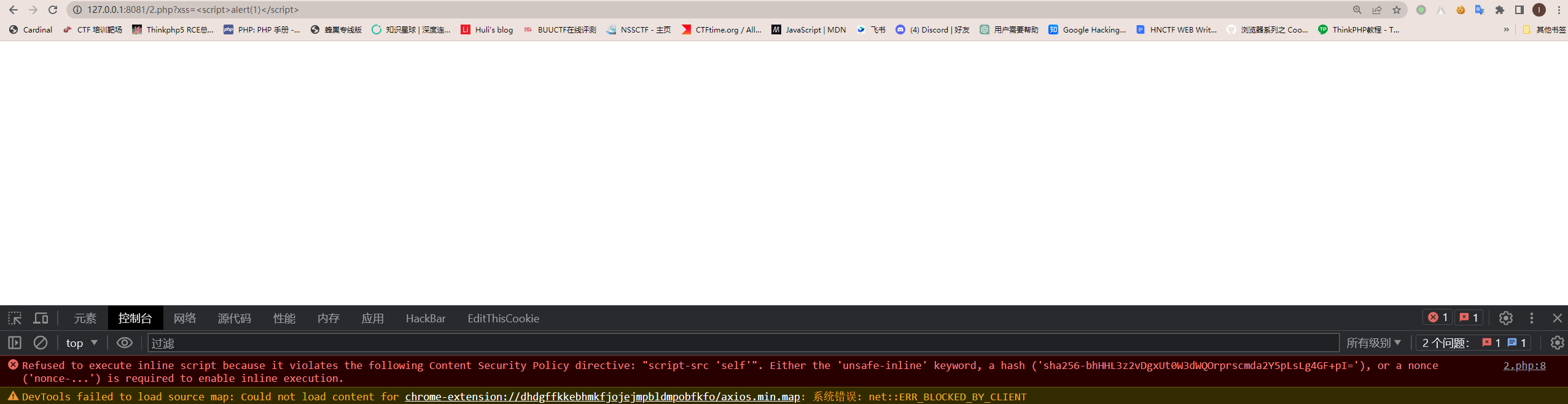The height and width of the screenshot is (404, 1568).
Task: Open the other bookmarks folder
Action: click(x=1544, y=29)
